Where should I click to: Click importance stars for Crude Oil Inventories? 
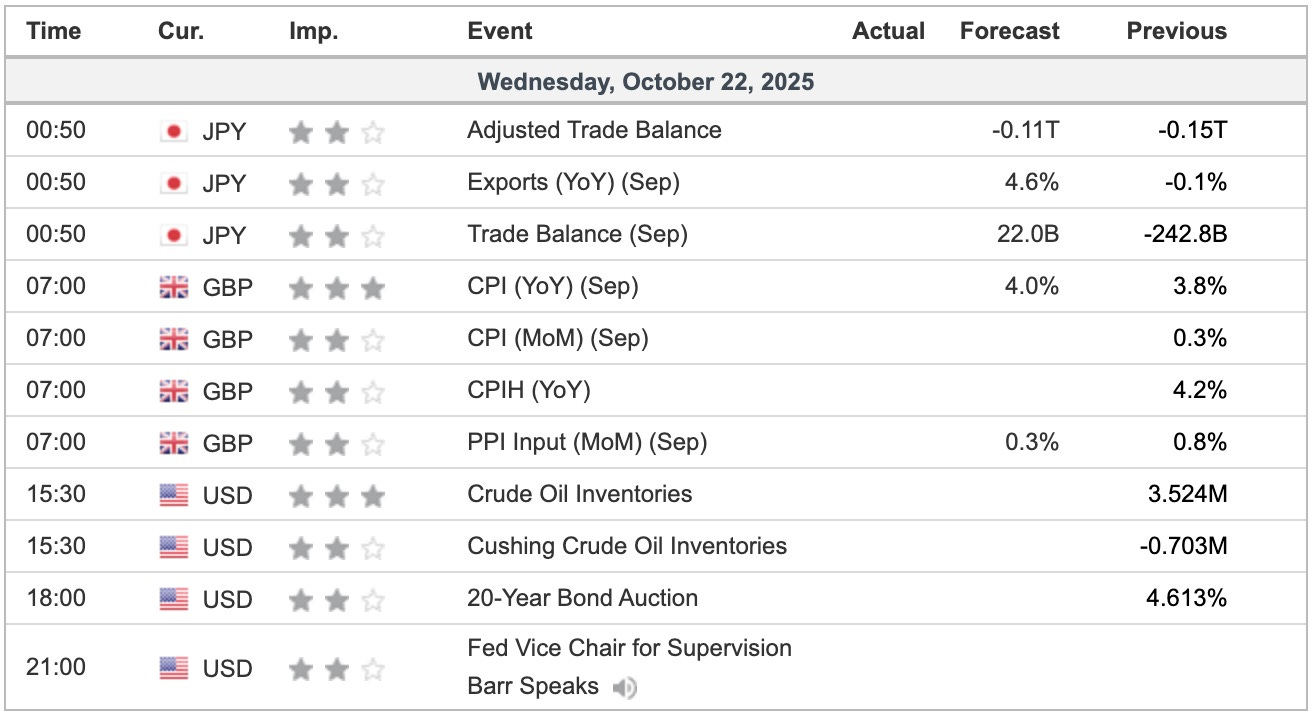[x=336, y=495]
